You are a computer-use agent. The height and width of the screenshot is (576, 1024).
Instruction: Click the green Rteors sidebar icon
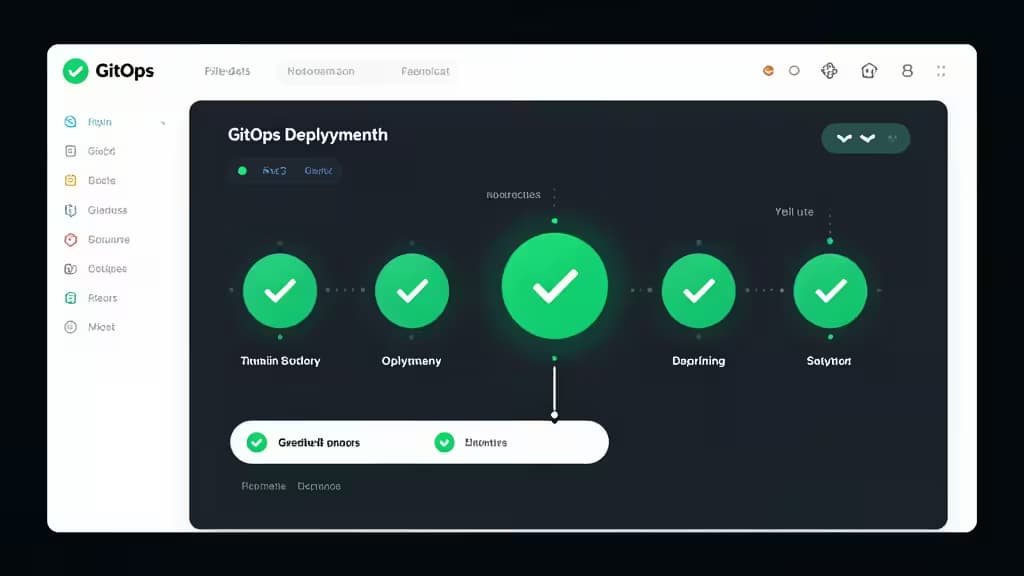[71, 298]
